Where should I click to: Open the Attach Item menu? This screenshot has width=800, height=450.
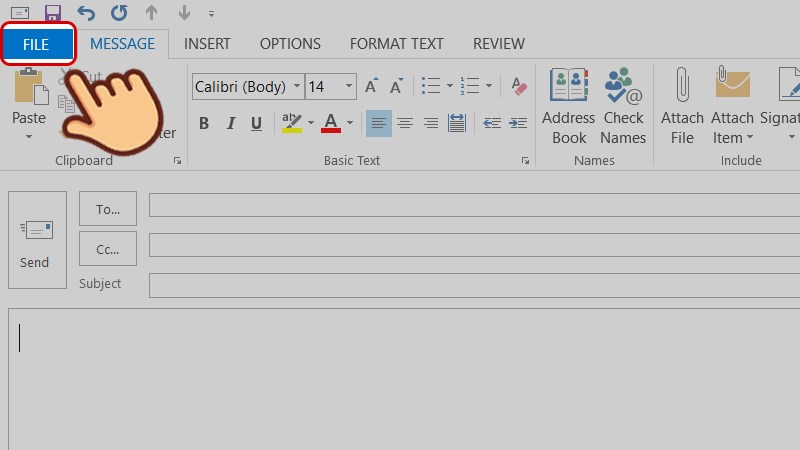coord(733,107)
